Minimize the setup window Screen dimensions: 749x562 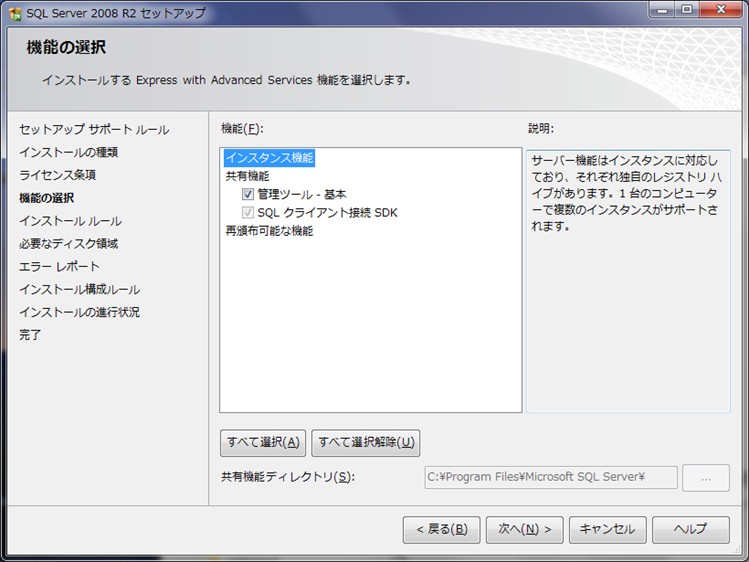tap(662, 10)
